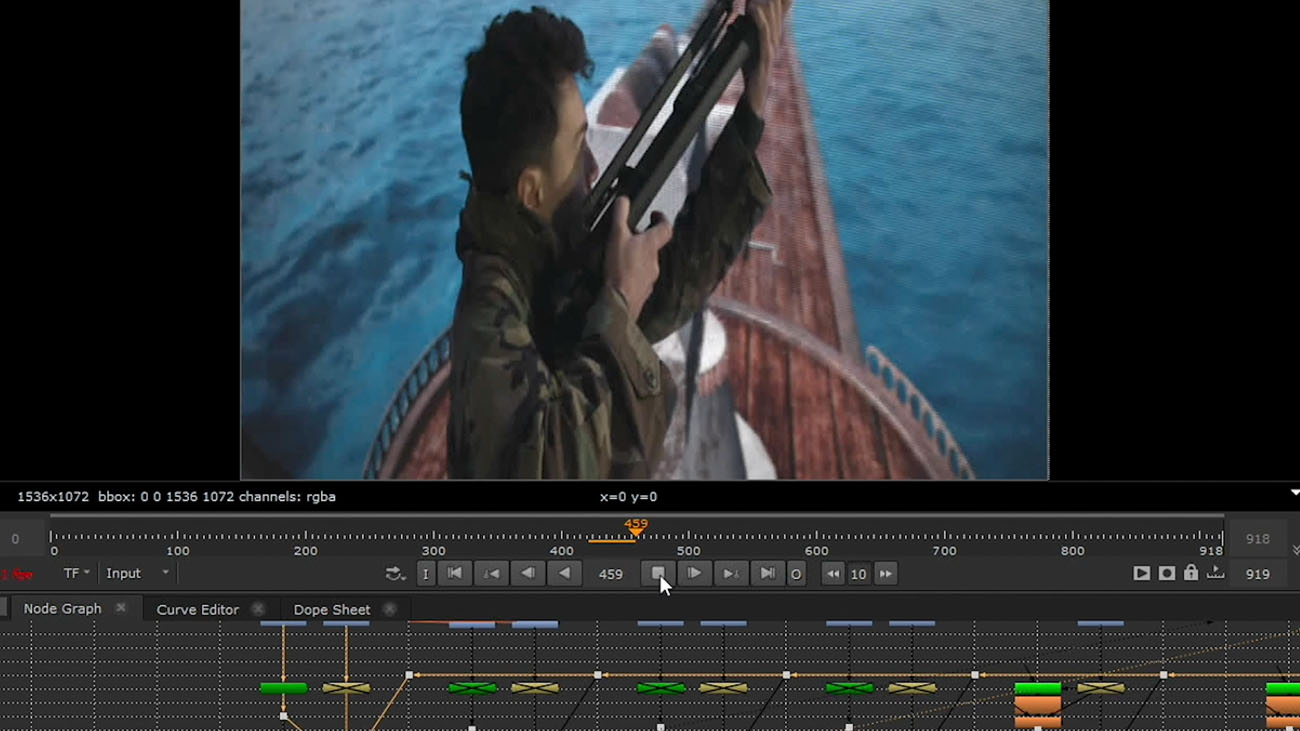Set the in point with the I button

coord(426,574)
